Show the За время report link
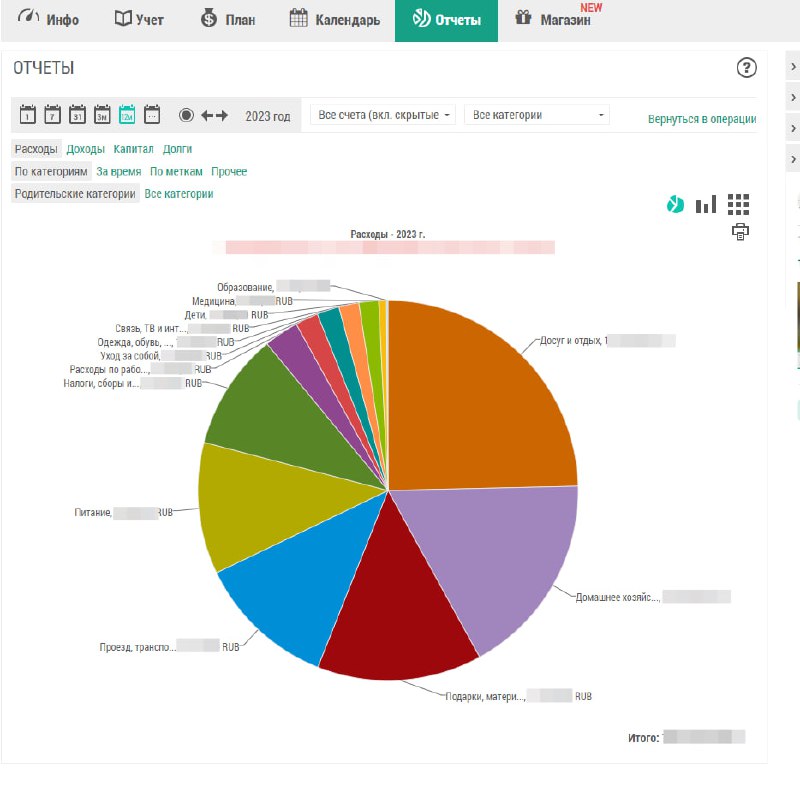Viewport: 800px width, 785px height. click(119, 172)
